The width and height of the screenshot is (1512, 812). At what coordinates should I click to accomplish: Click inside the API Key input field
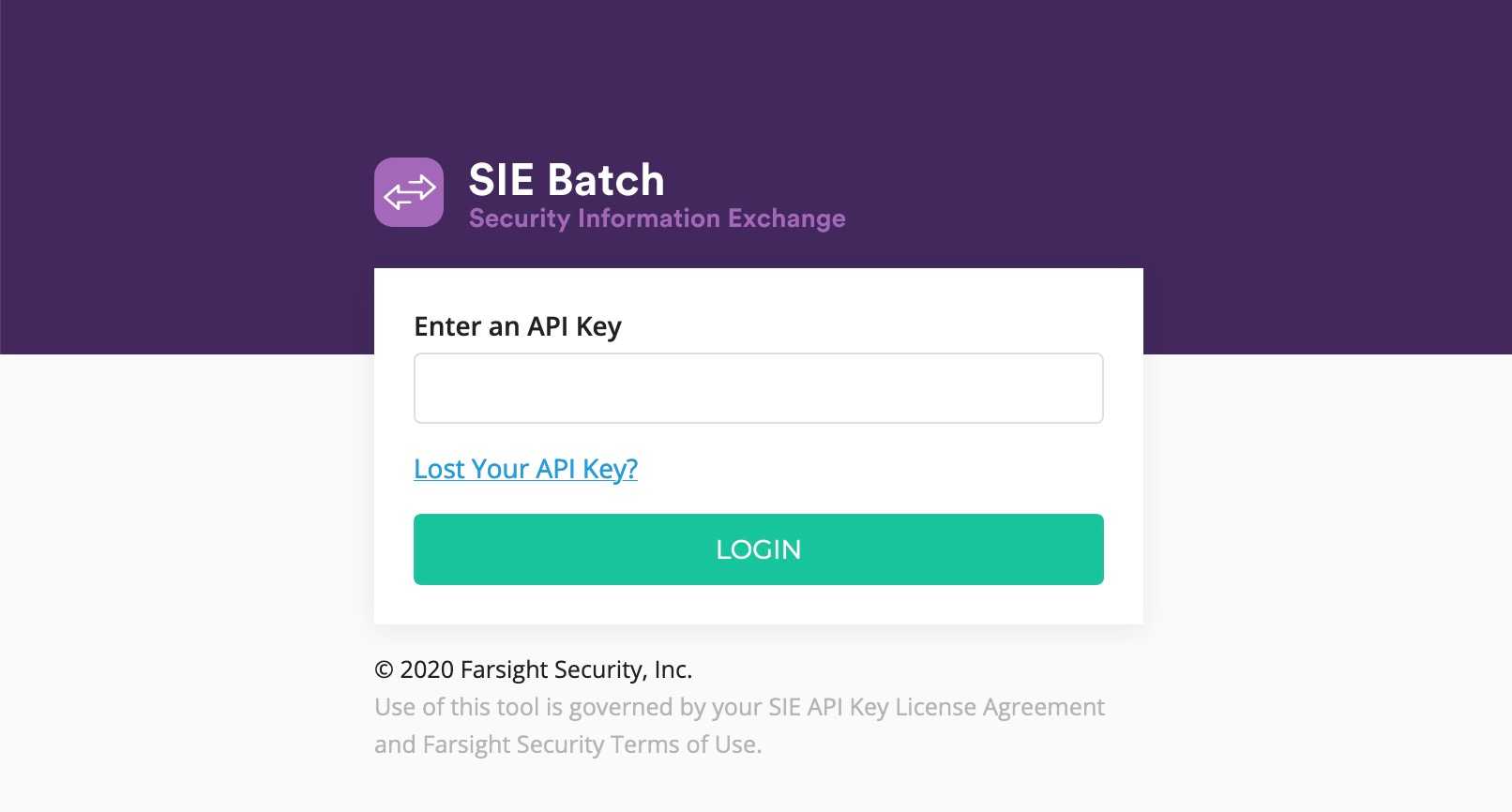pos(758,387)
